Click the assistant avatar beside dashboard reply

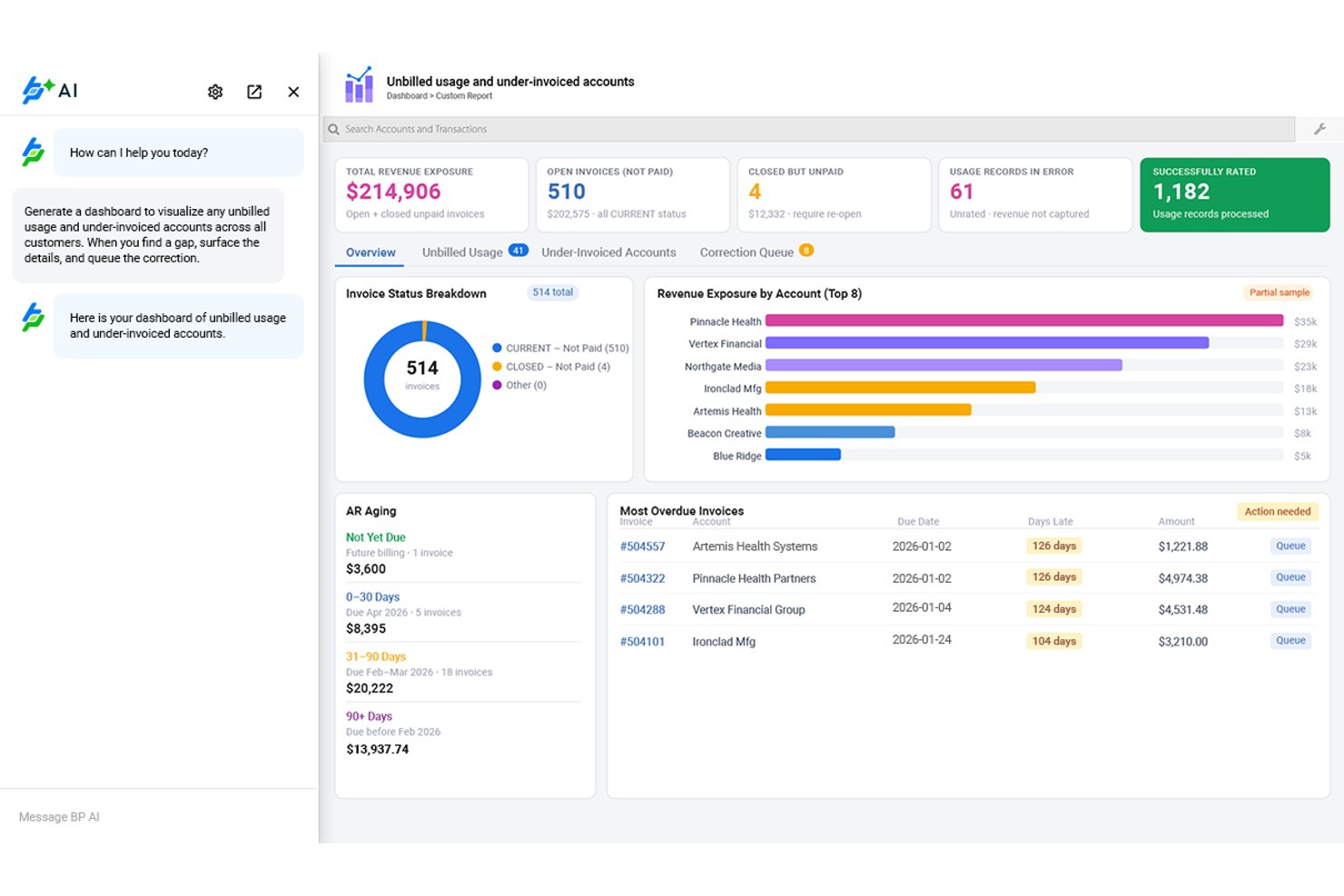33,317
